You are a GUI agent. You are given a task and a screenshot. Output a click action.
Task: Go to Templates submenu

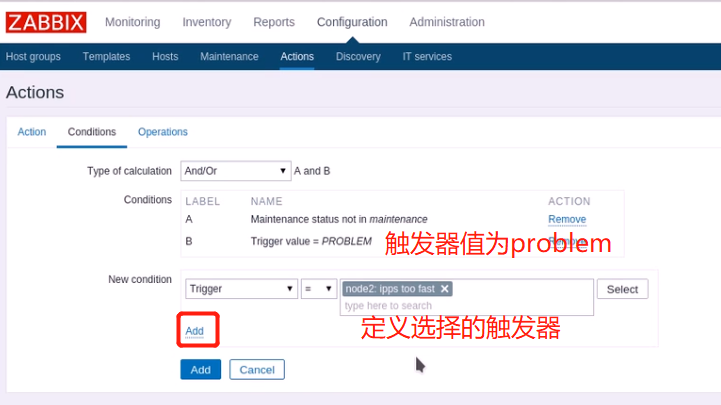106,57
